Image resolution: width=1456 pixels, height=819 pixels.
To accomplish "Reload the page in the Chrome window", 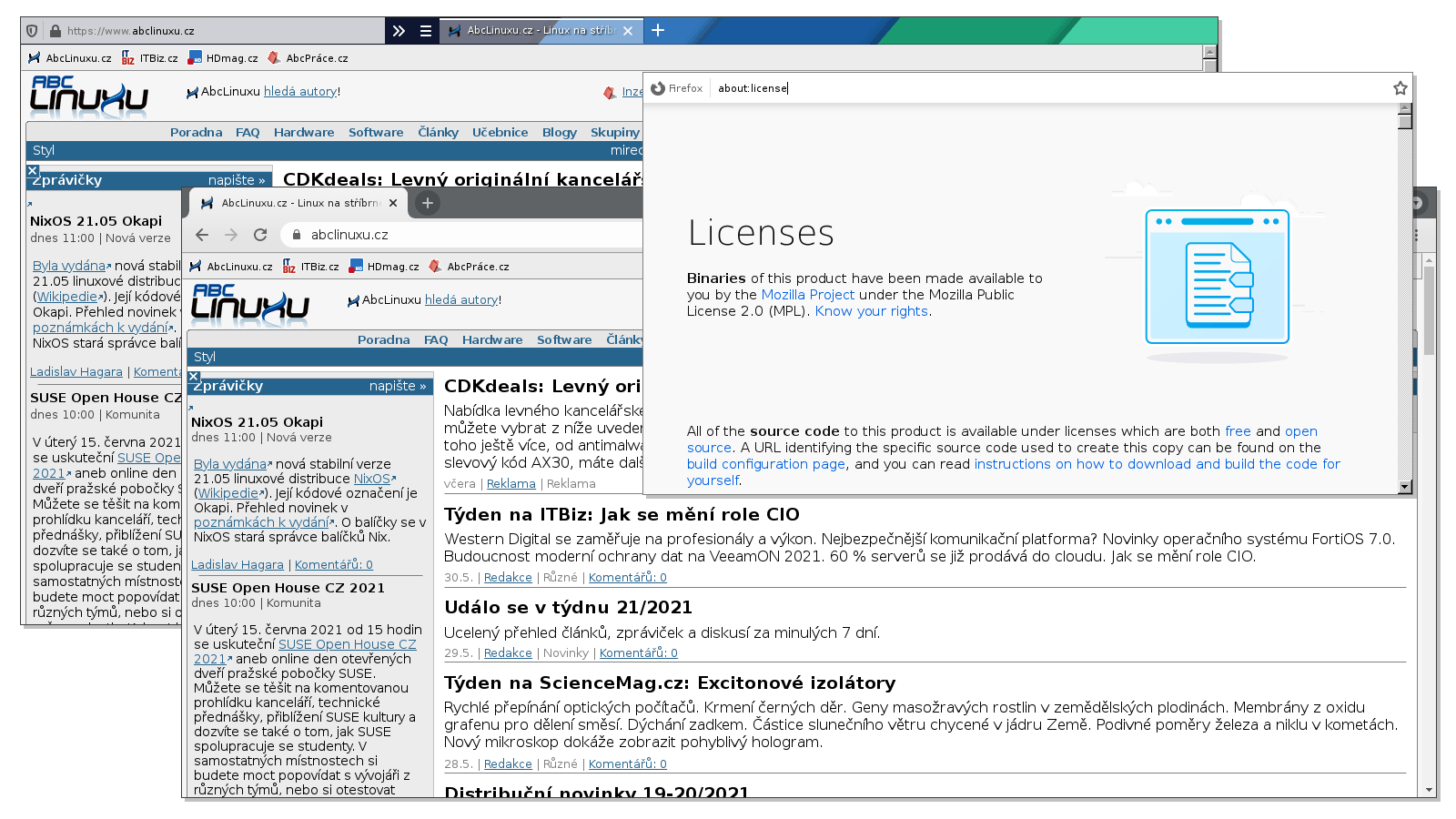I will 260,235.
